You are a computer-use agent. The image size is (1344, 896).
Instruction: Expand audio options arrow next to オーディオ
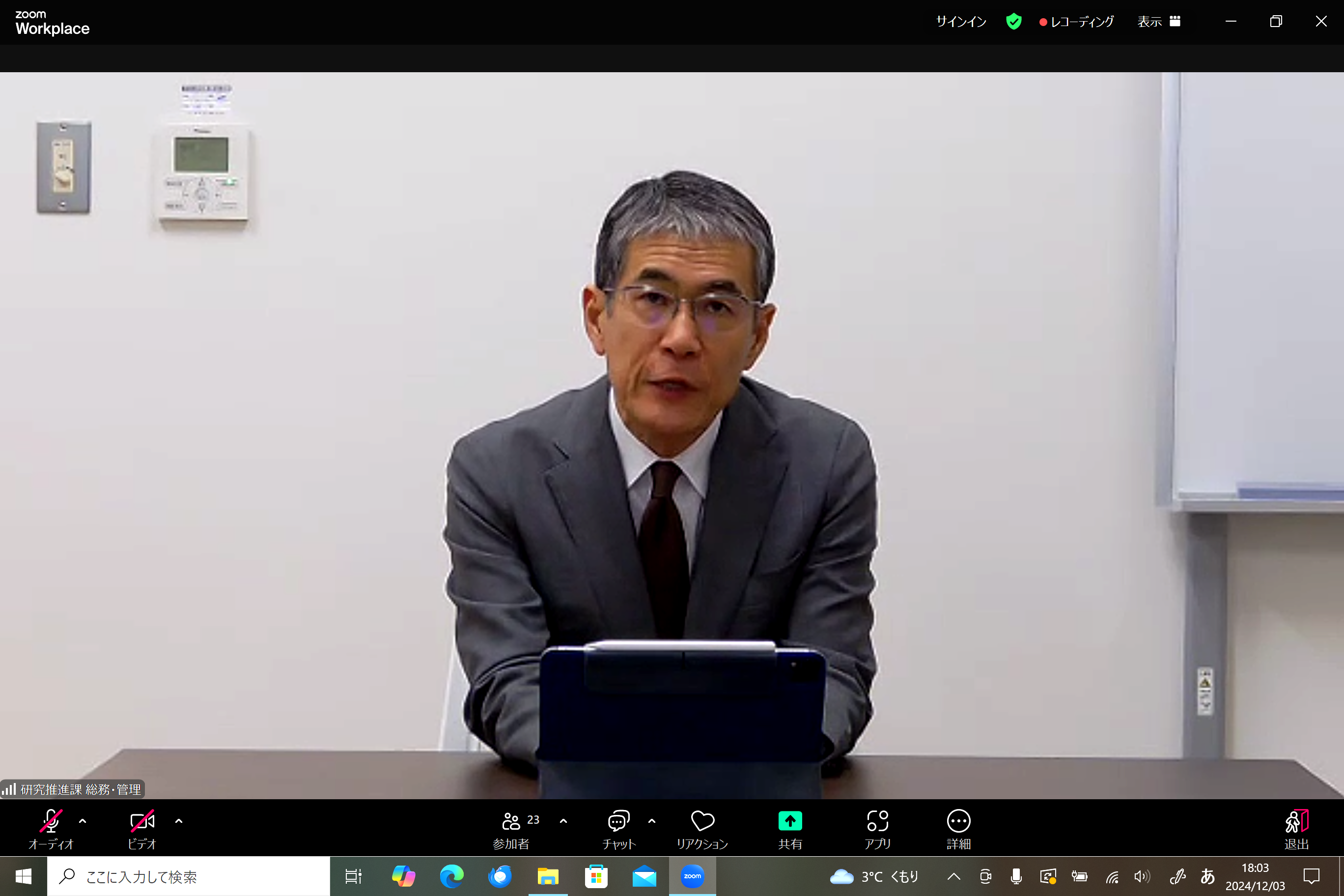[x=83, y=821]
